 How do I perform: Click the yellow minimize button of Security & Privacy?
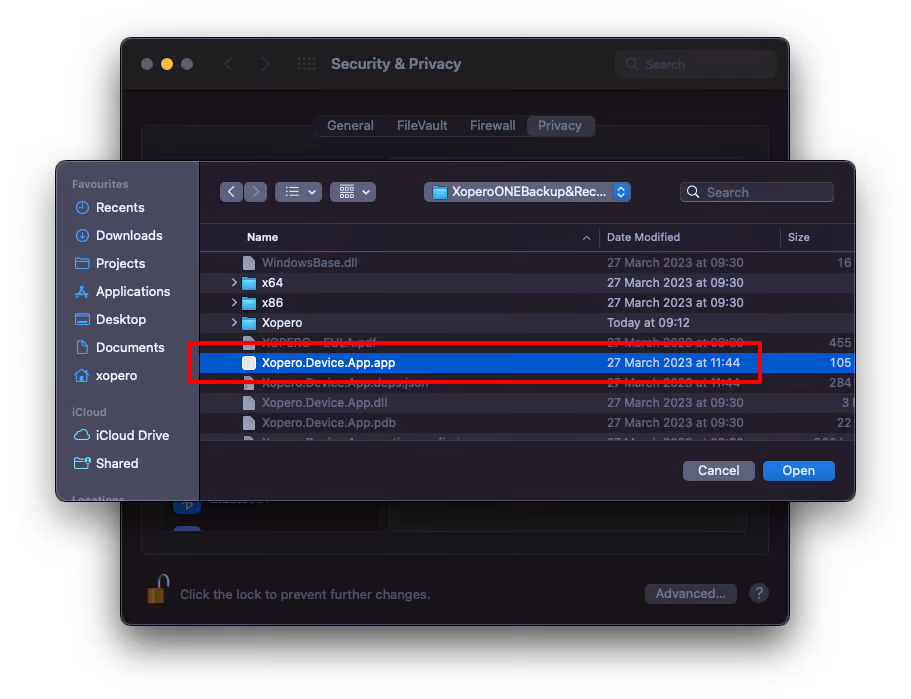[x=167, y=64]
